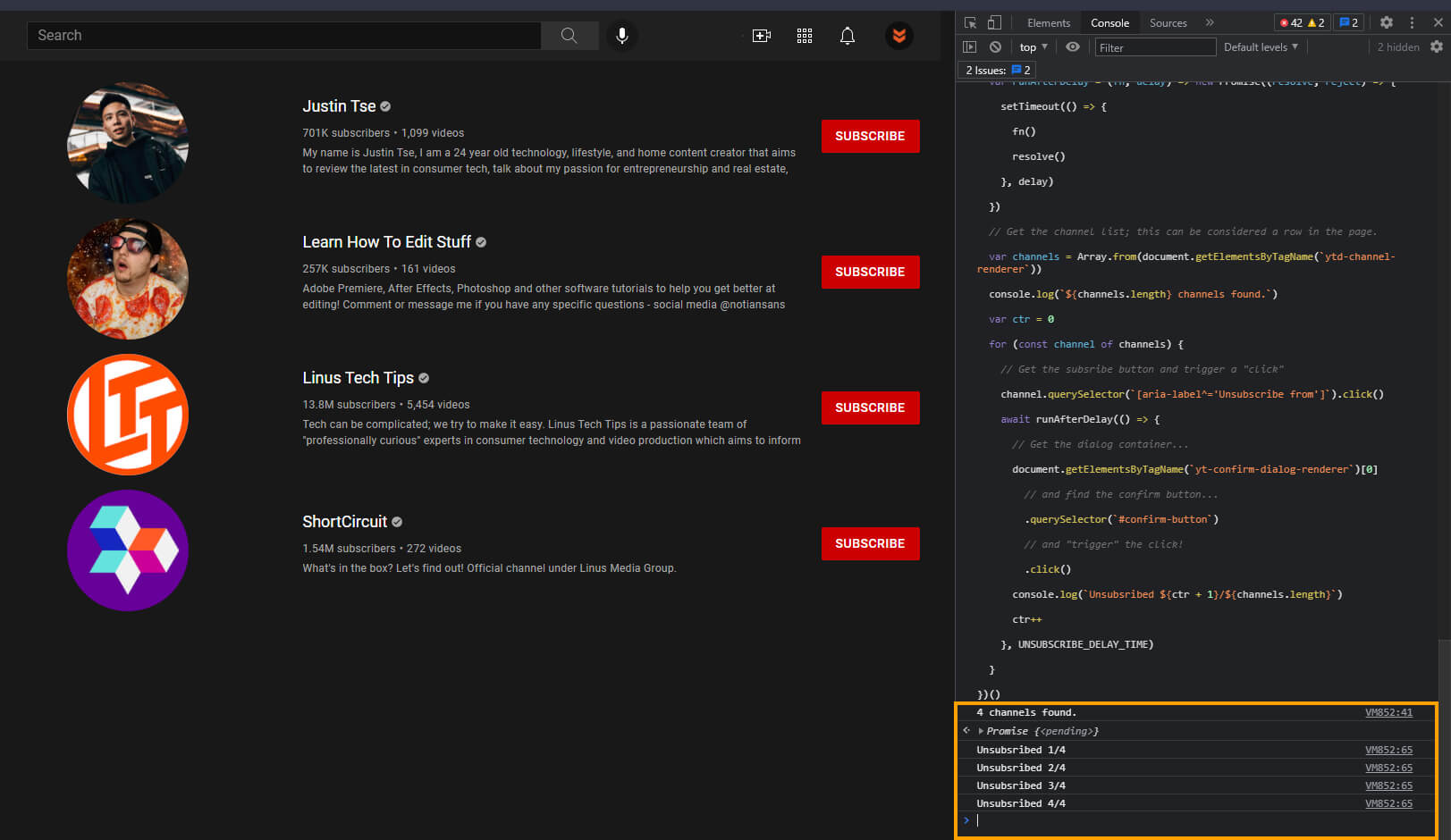Switch to the Console tab
The image size is (1451, 840).
point(1109,22)
